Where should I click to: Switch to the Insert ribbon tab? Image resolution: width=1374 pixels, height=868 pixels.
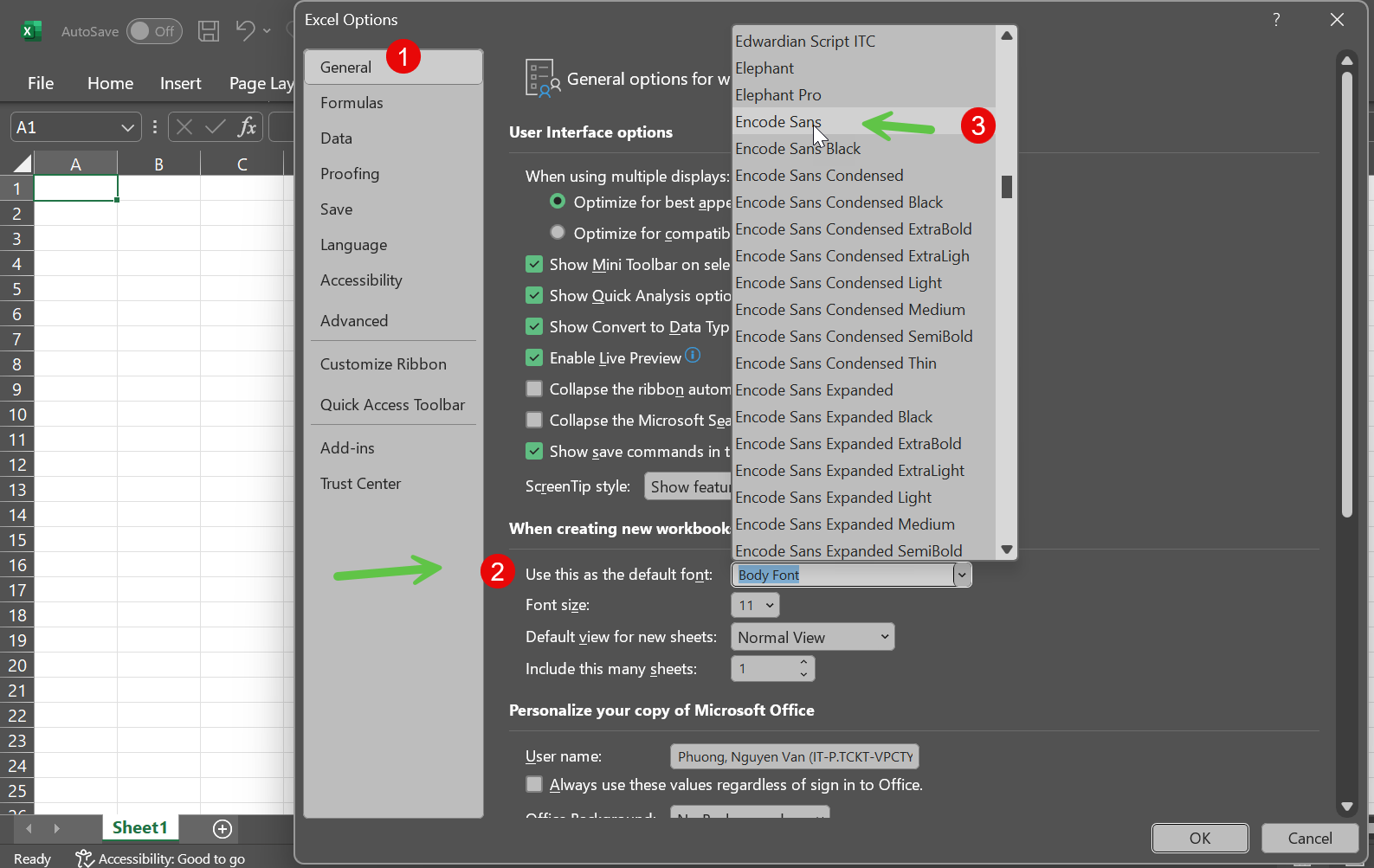pyautogui.click(x=180, y=83)
